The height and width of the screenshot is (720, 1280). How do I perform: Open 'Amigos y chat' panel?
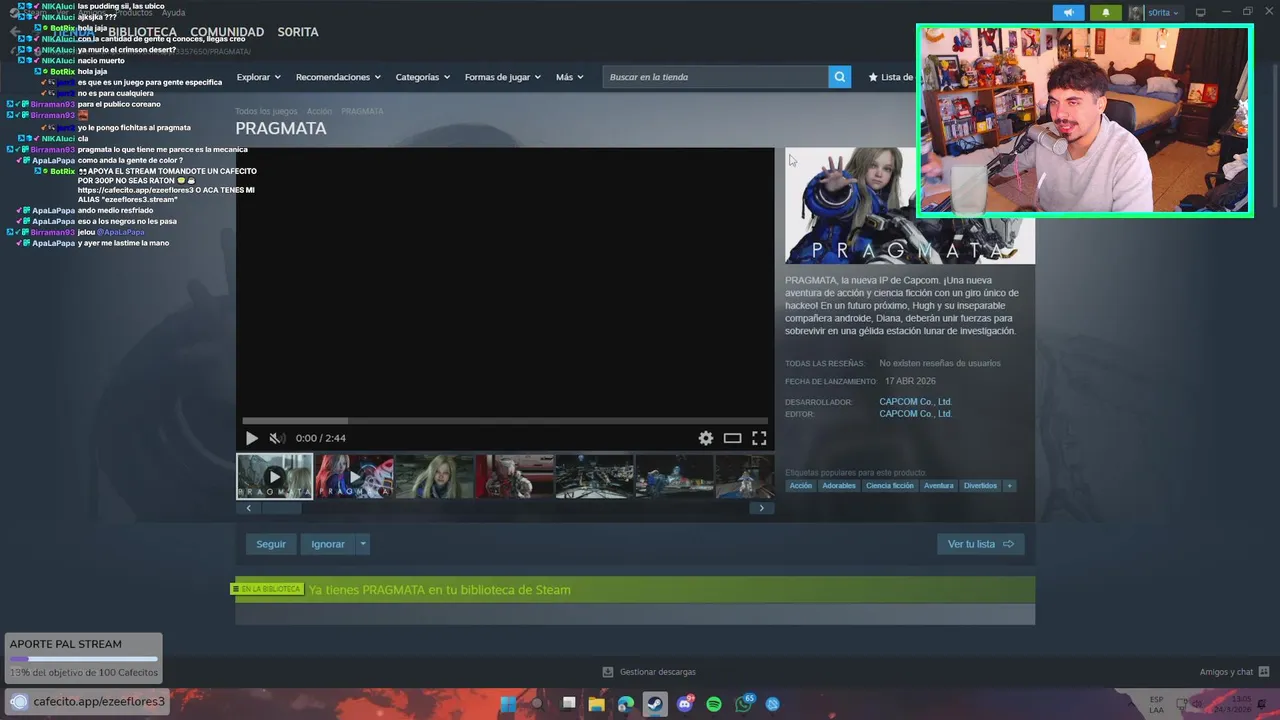click(1234, 672)
